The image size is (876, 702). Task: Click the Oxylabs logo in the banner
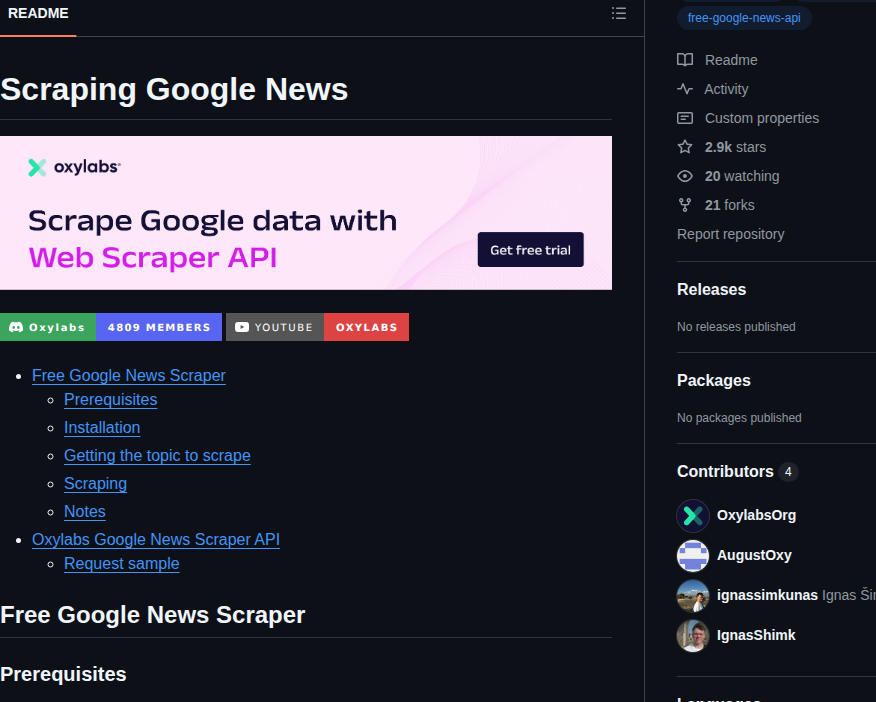tap(75, 167)
